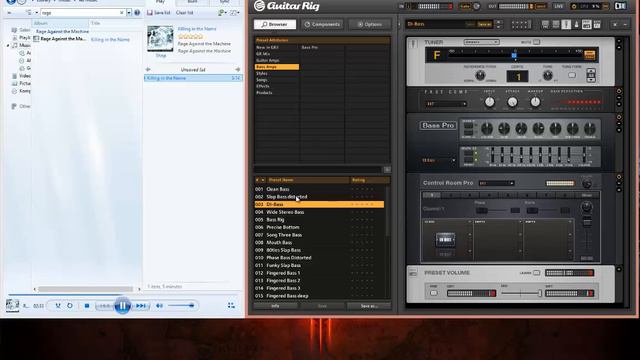The image size is (640, 360).
Task: Click the album art thumbnail in the playlist pane
Action: click(x=160, y=38)
